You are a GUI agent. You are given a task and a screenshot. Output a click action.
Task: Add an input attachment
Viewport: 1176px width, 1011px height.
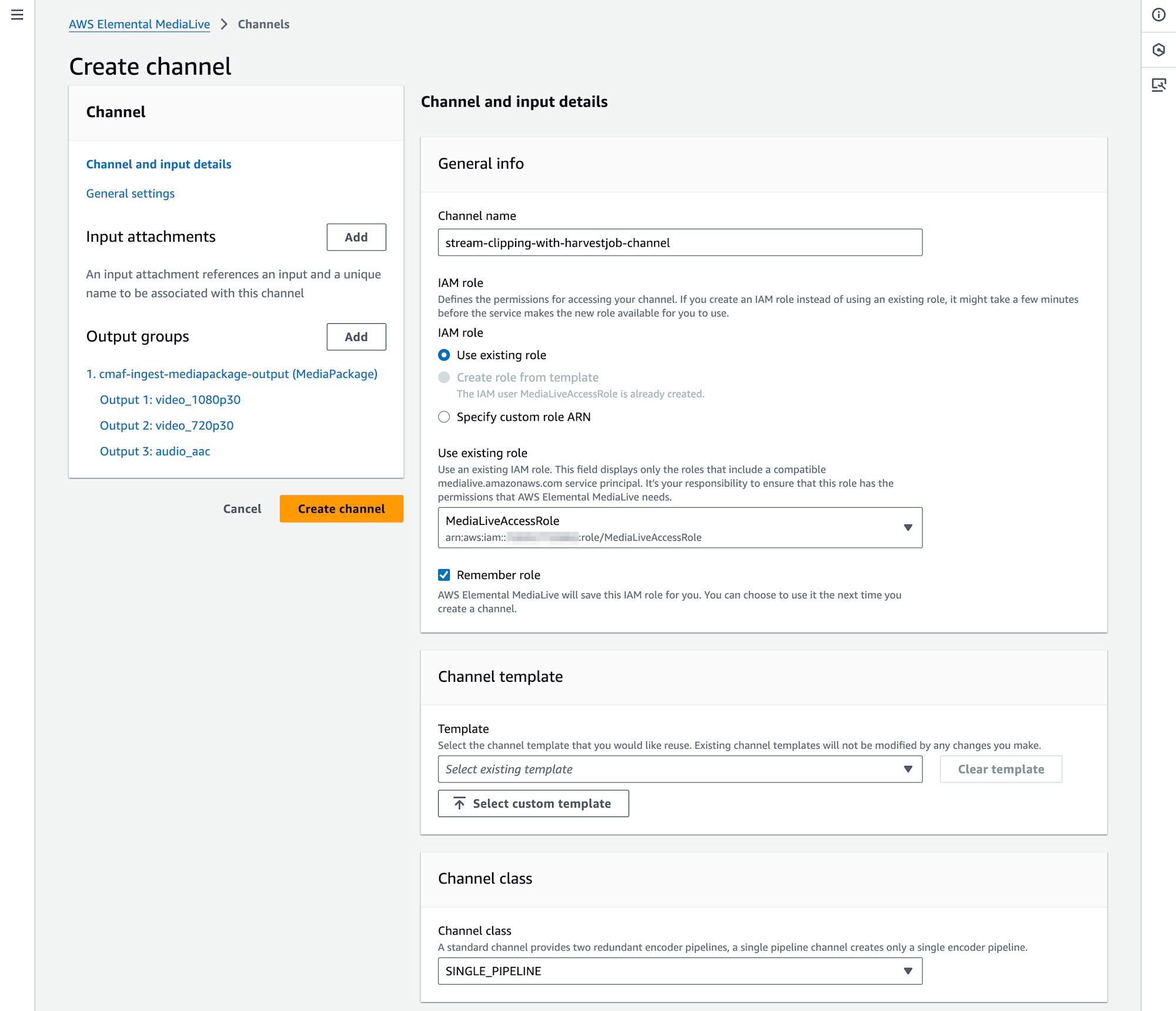click(356, 237)
